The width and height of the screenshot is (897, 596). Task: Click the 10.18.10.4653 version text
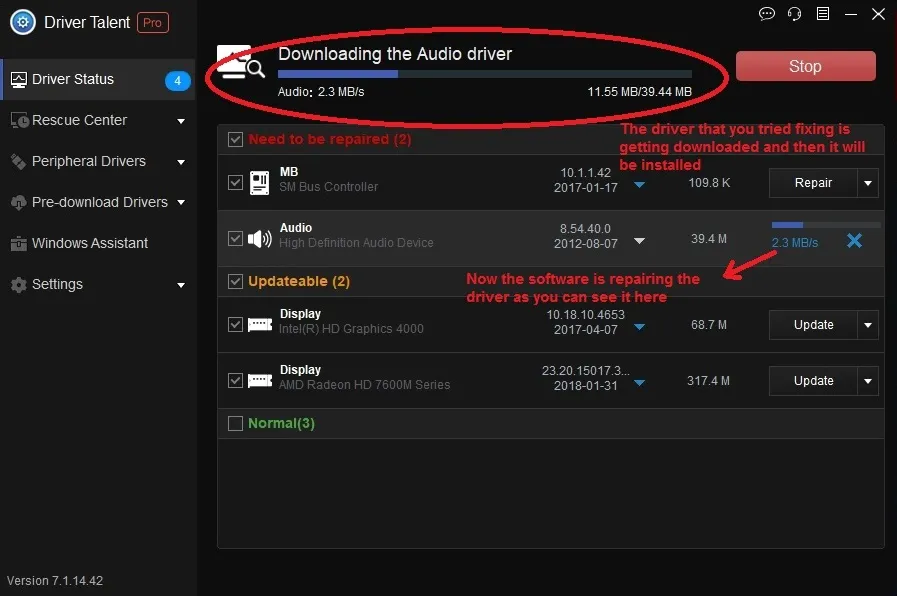pos(585,315)
